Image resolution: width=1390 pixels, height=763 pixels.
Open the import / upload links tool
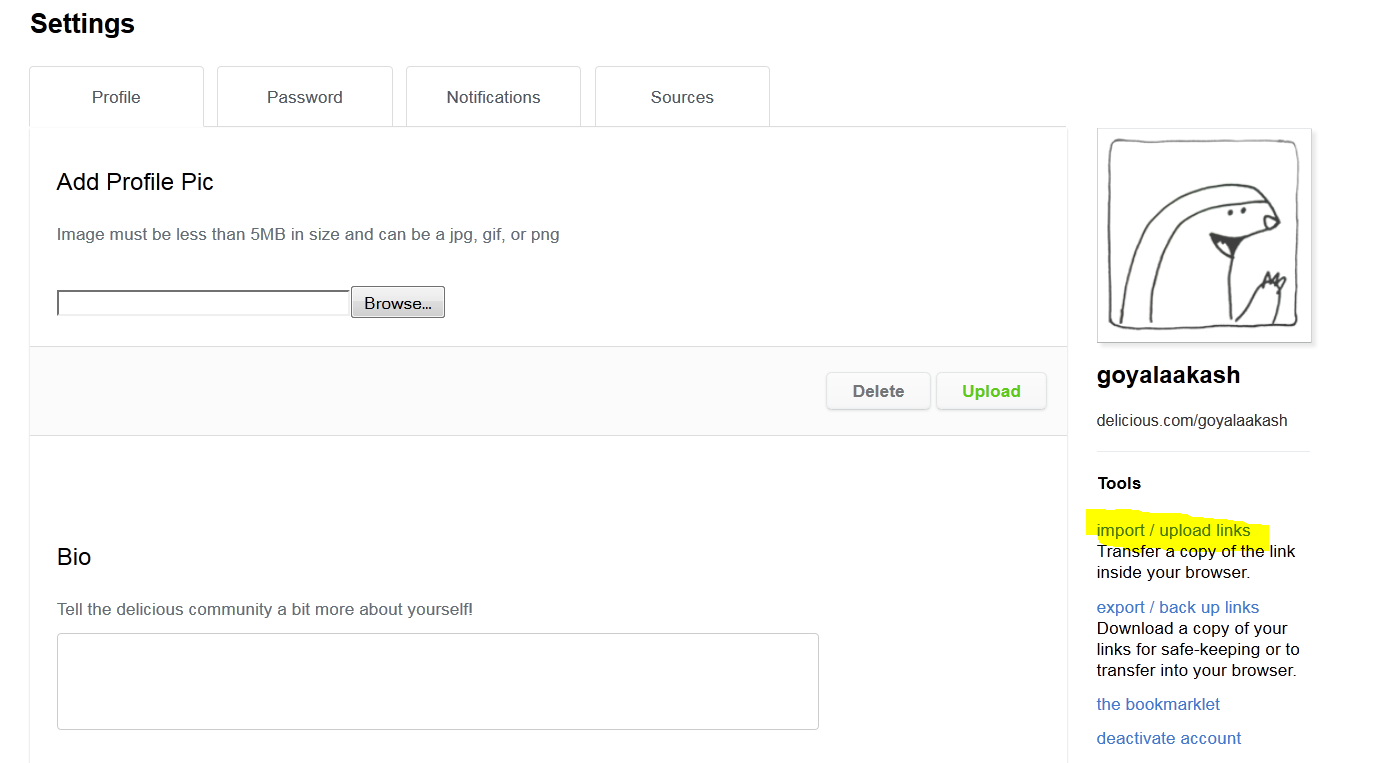pyautogui.click(x=1173, y=530)
